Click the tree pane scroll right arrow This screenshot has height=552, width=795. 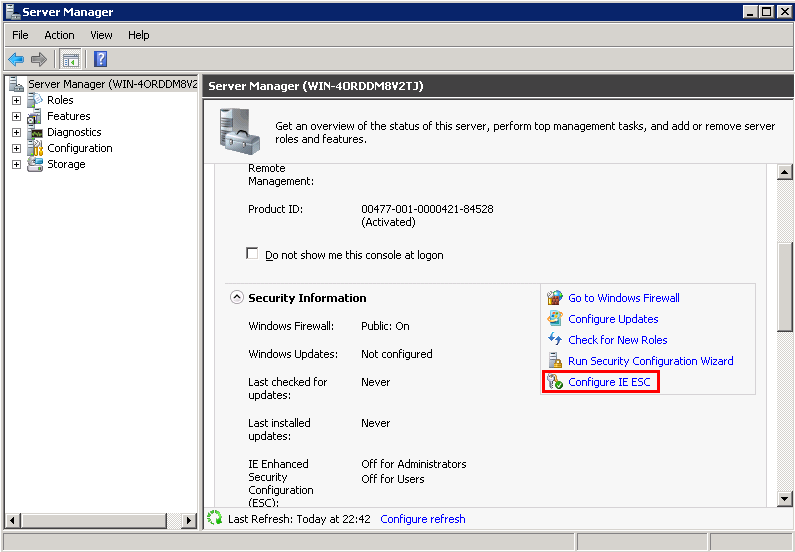pos(189,520)
